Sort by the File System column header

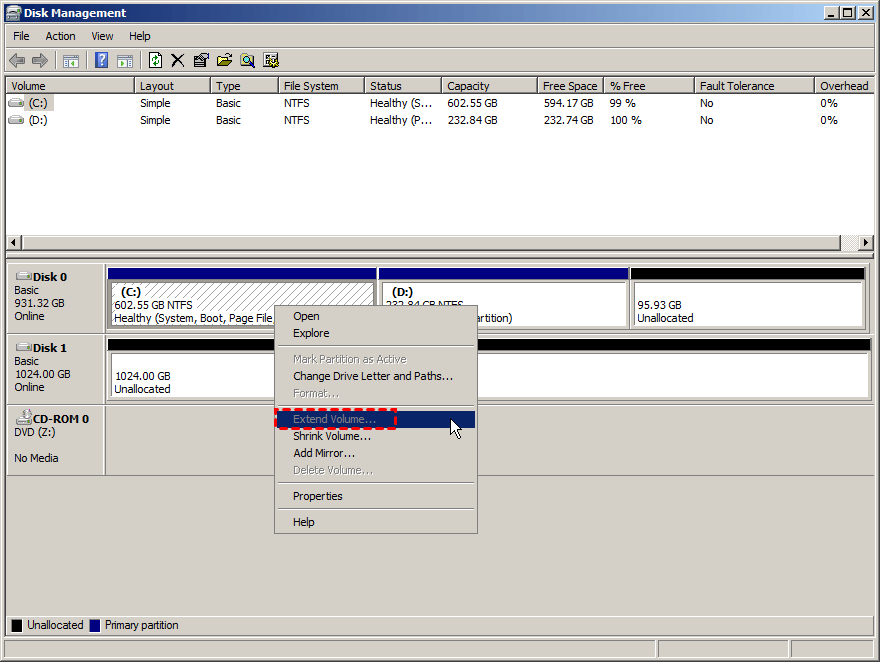(x=311, y=86)
